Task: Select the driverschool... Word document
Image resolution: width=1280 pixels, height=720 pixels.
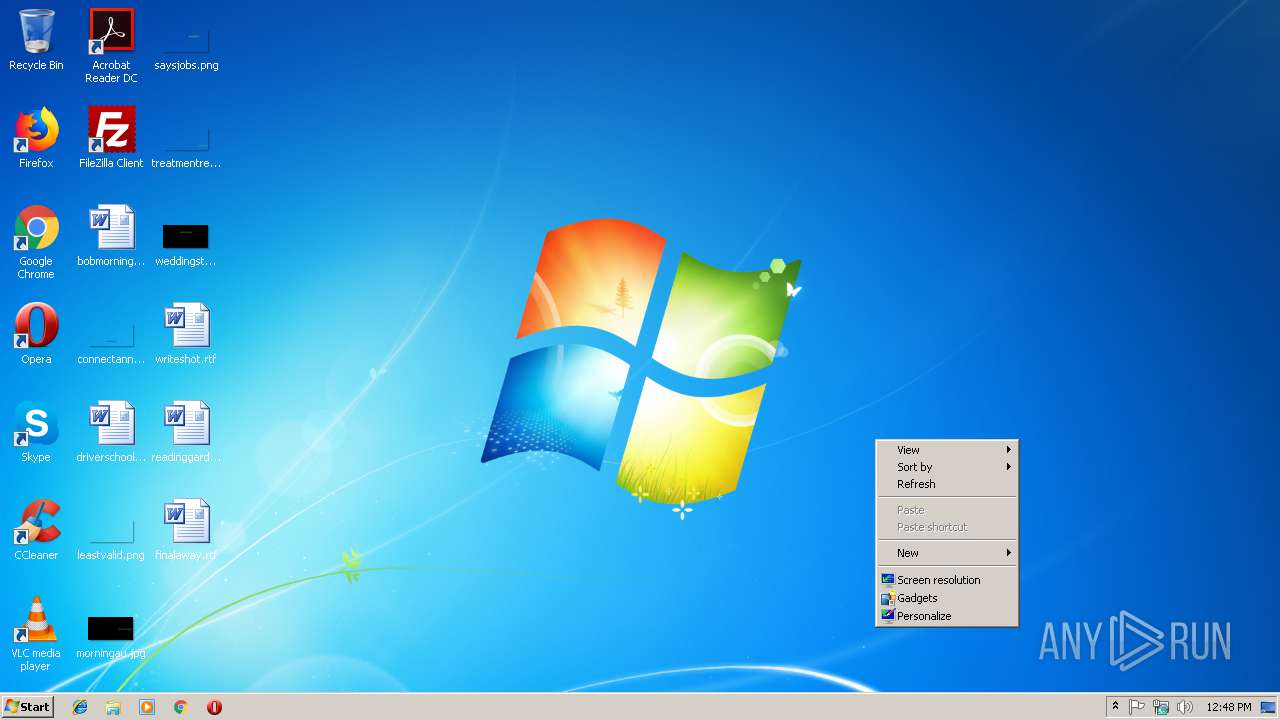Action: [111, 432]
